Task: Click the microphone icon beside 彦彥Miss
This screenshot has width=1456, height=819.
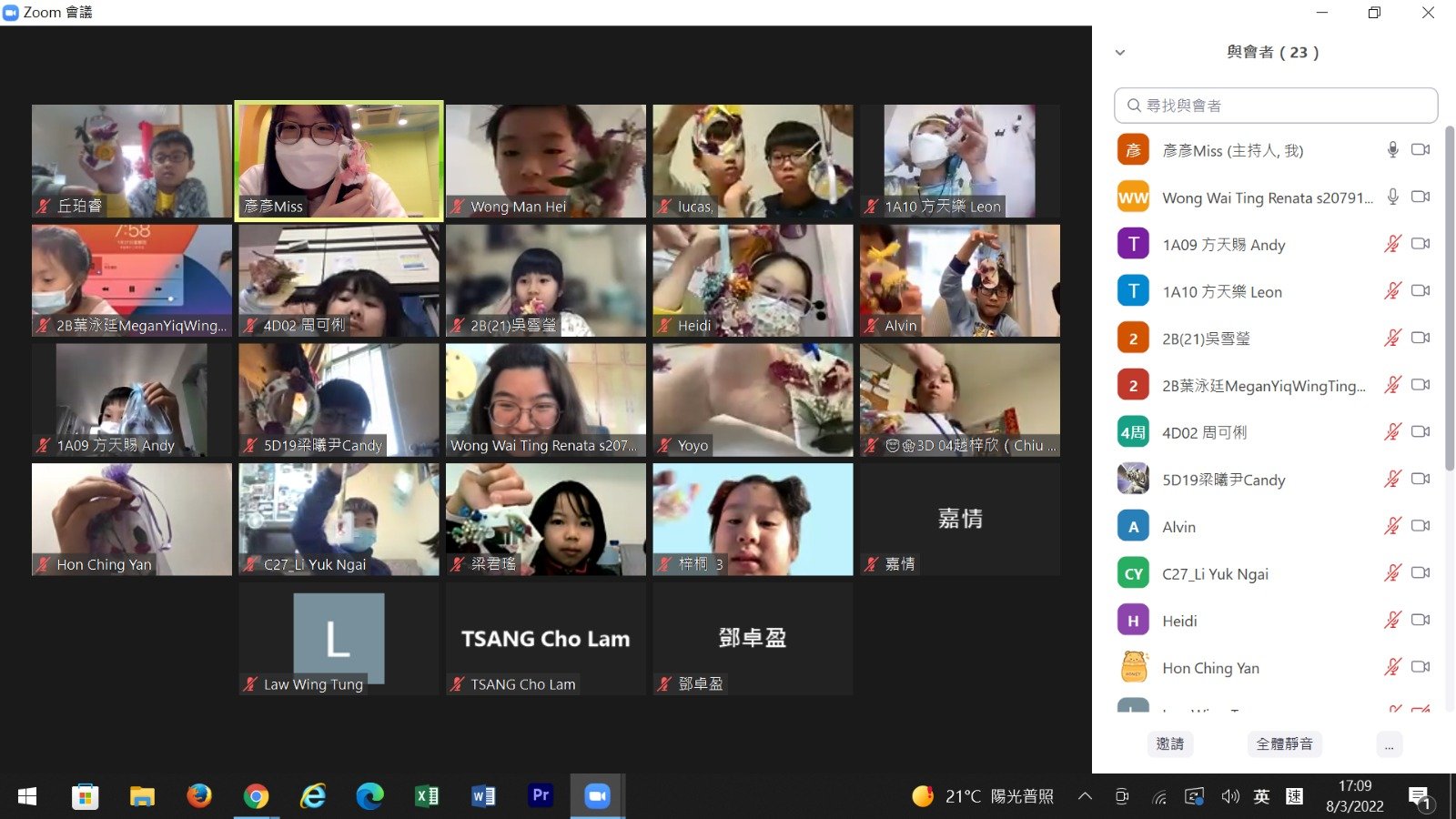Action: tap(1392, 150)
